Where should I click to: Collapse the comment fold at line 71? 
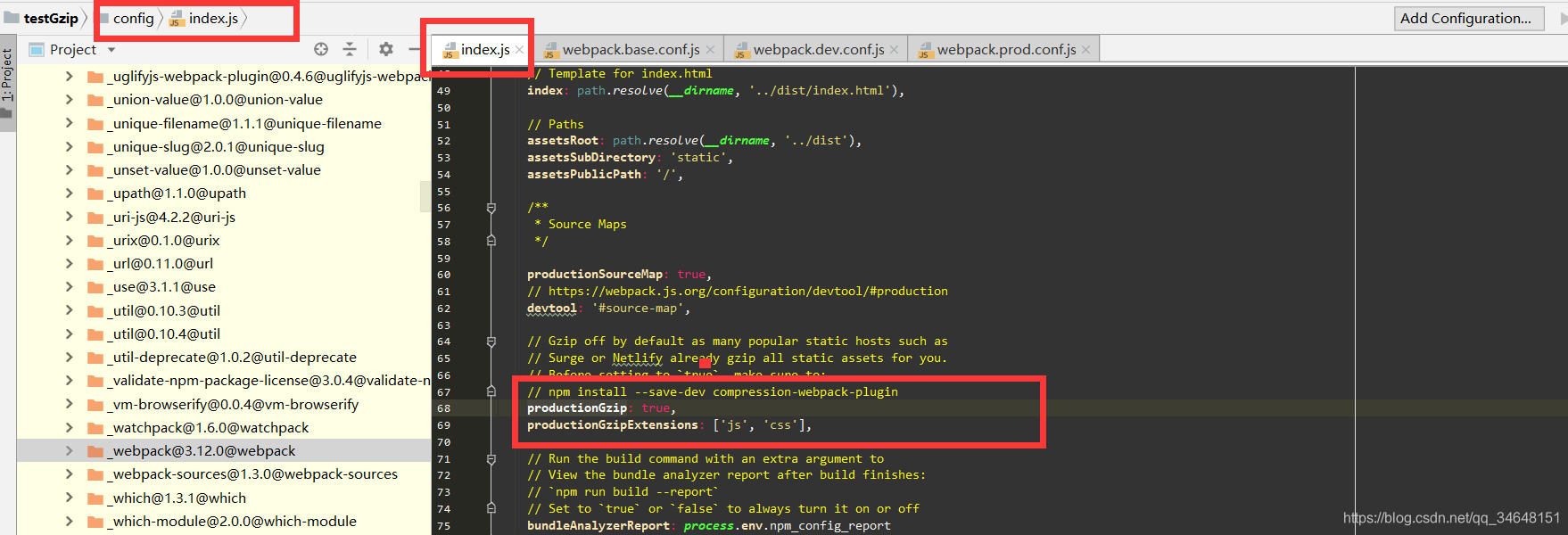(x=491, y=459)
